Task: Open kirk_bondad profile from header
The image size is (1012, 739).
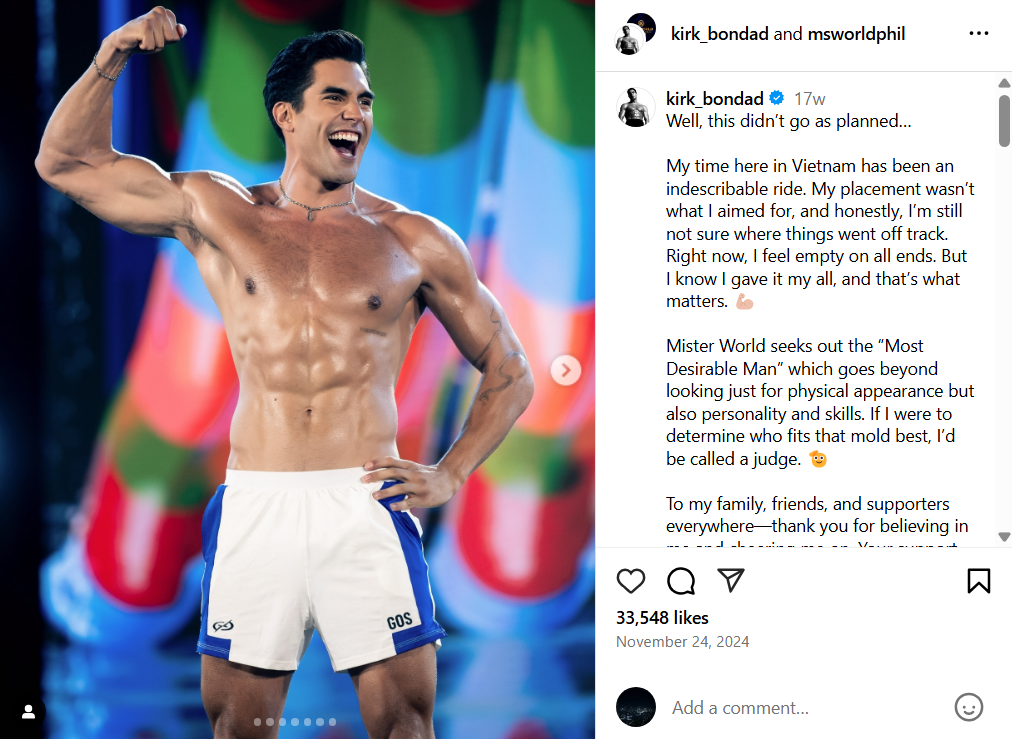Action: (x=720, y=34)
